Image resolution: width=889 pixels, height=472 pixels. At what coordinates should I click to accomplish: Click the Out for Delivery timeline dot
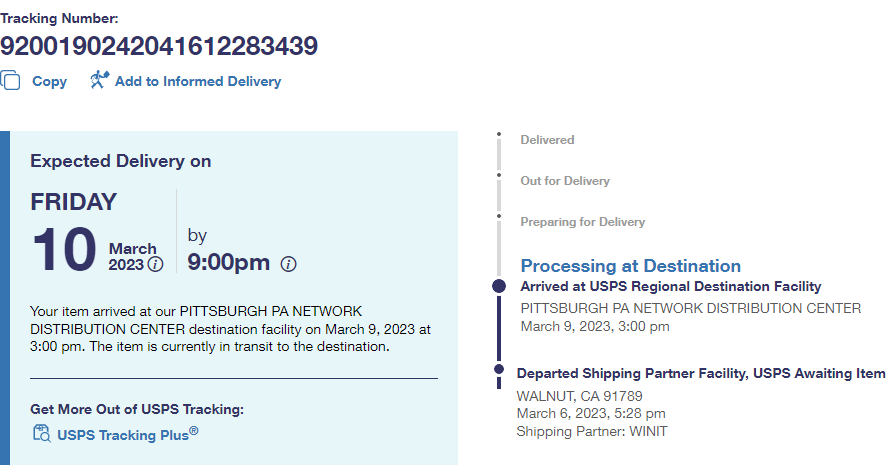point(499,175)
